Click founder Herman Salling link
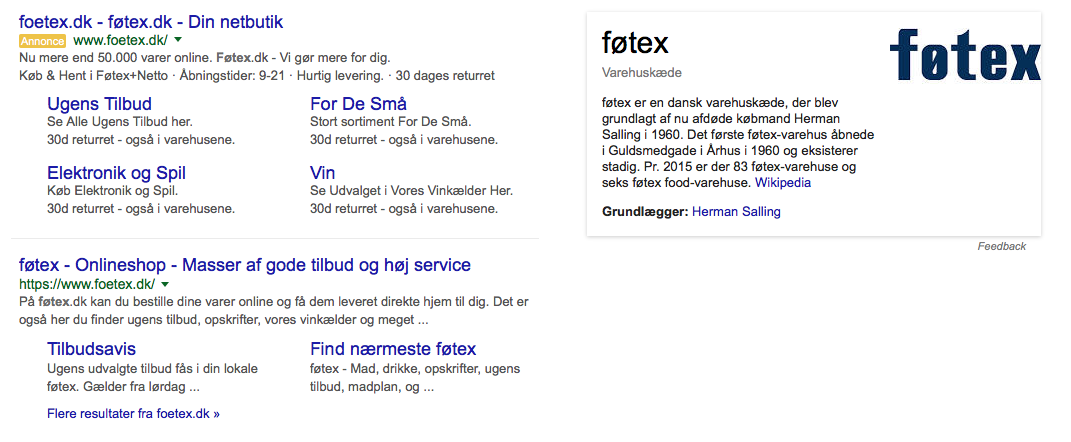The width and height of the screenshot is (1071, 442). click(x=736, y=212)
